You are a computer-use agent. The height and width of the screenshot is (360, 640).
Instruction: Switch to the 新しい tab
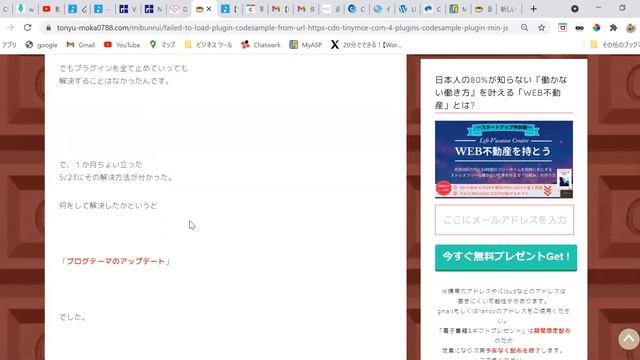pos(508,9)
